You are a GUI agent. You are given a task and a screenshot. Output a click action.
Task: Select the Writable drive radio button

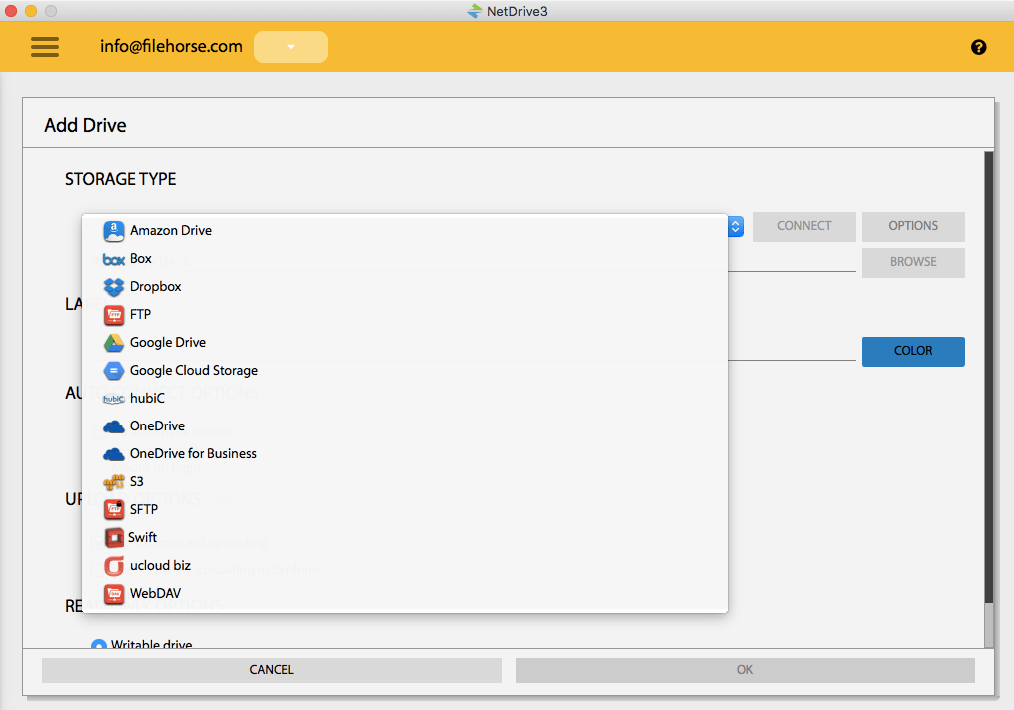98,645
